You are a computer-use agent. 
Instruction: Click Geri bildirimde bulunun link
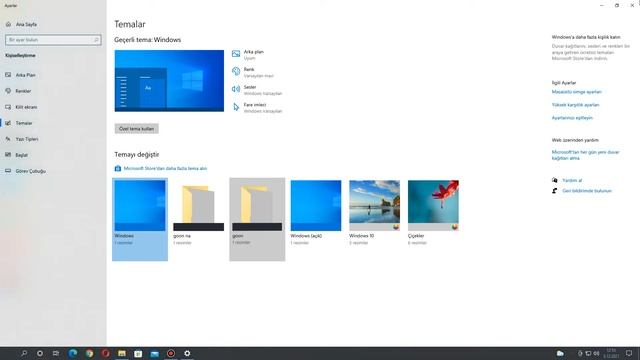click(x=587, y=191)
